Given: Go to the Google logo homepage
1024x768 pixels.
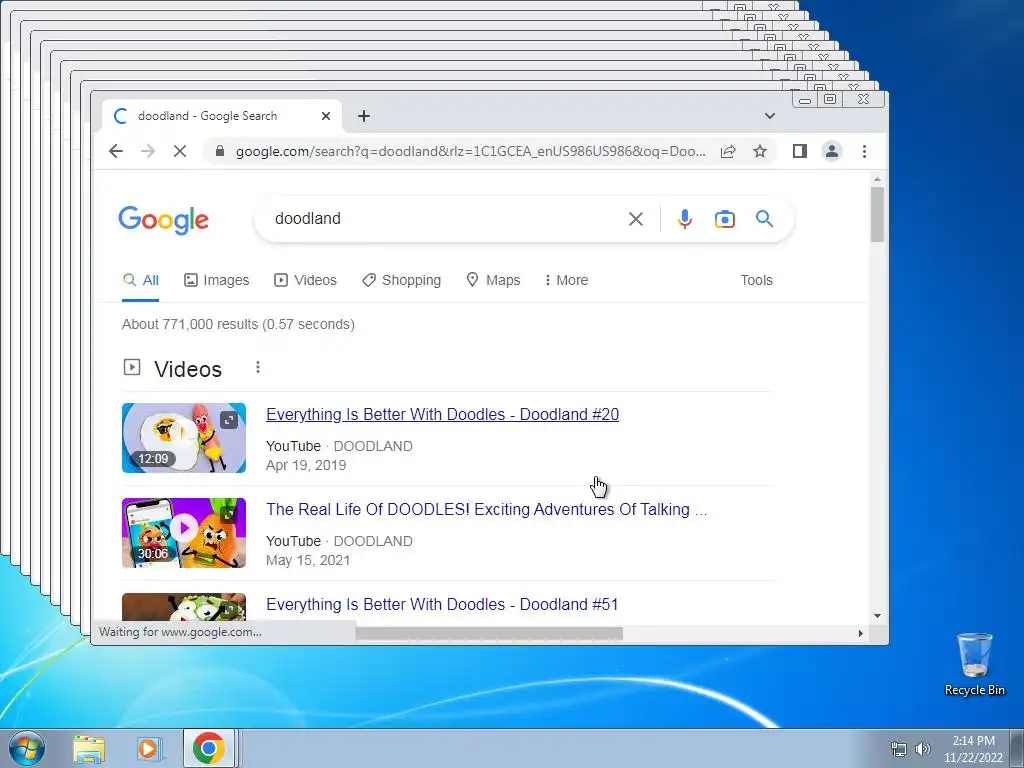Looking at the screenshot, I should click(x=163, y=220).
